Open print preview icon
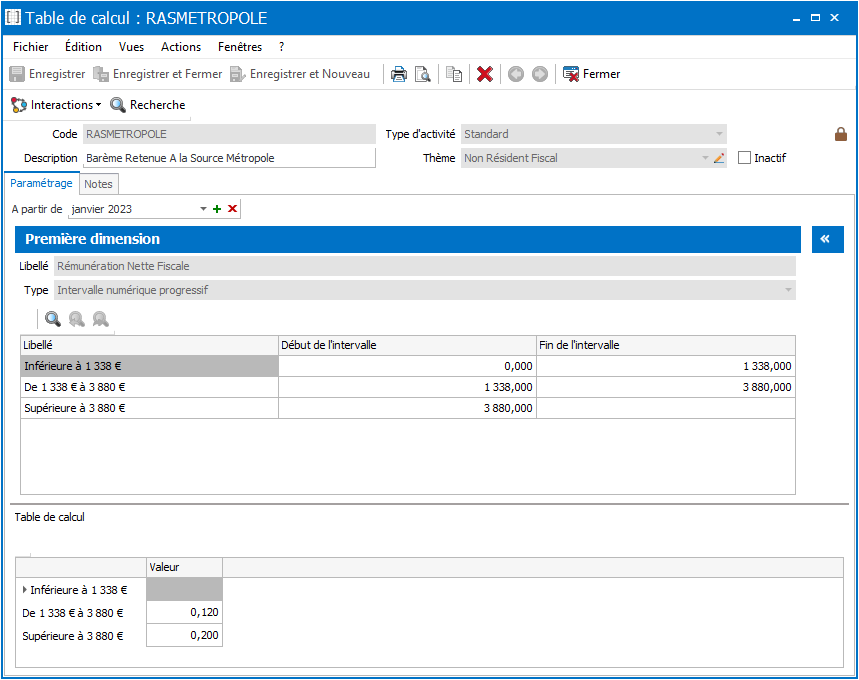Screen dimensions: 859x680 (422, 74)
